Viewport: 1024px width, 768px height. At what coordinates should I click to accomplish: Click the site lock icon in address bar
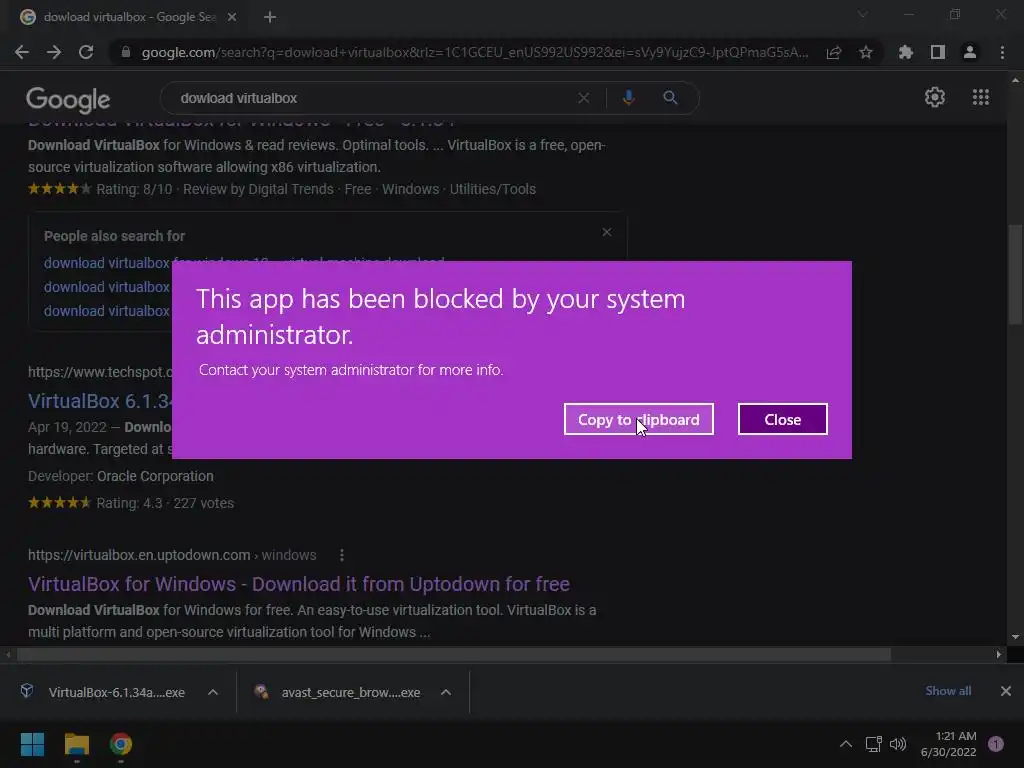tap(126, 52)
